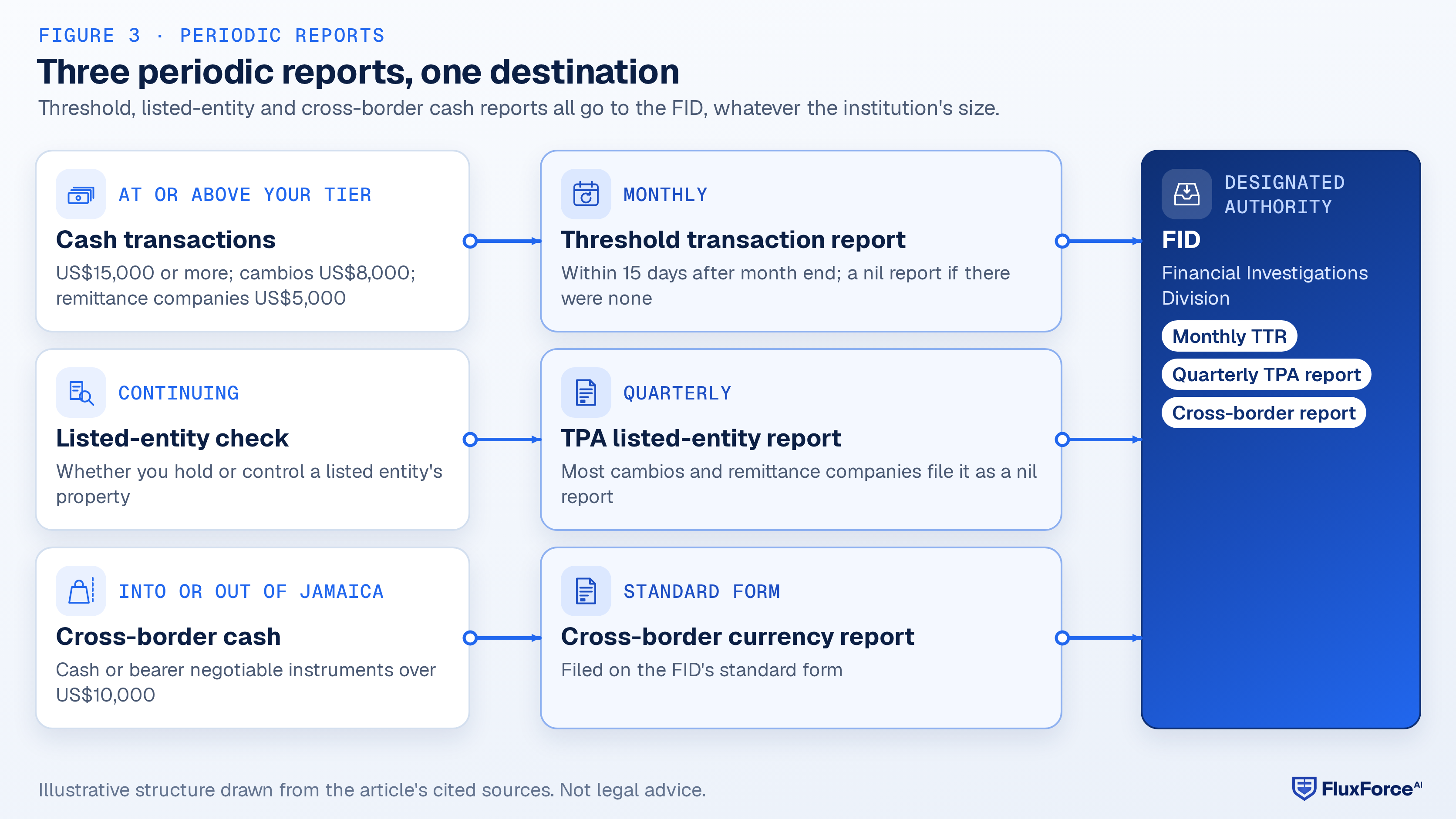Click the cash banknotes icon beside 'At or above your tier'
1456x819 pixels.
[x=81, y=194]
